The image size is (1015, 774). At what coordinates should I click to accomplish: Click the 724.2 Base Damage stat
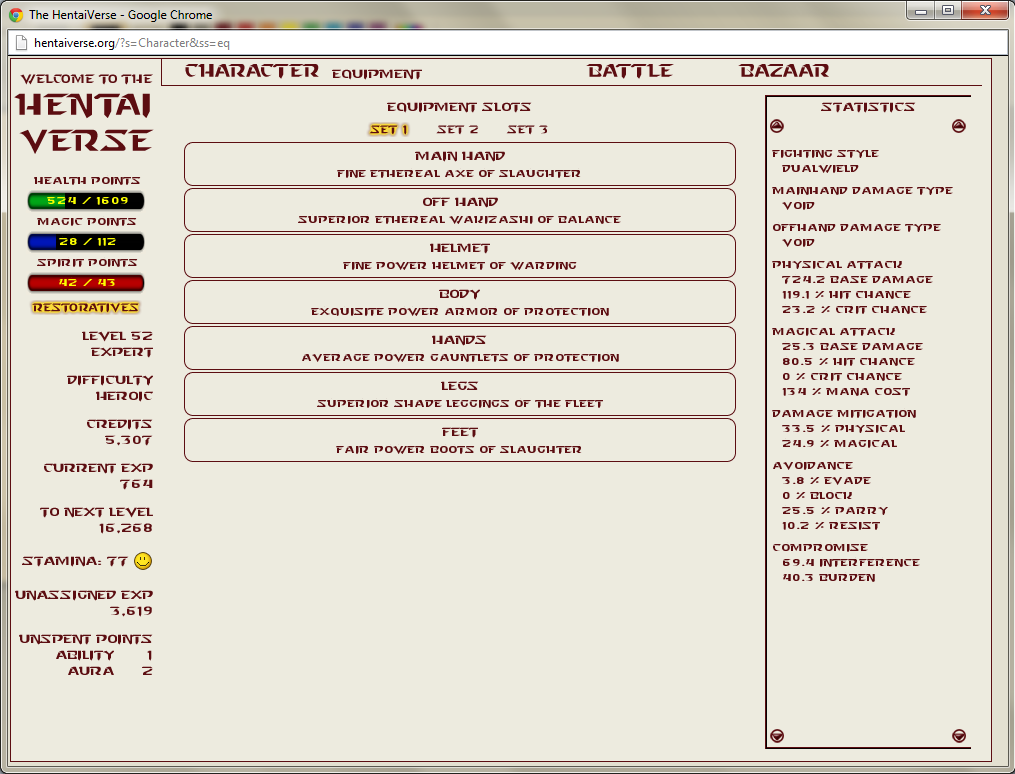click(857, 280)
